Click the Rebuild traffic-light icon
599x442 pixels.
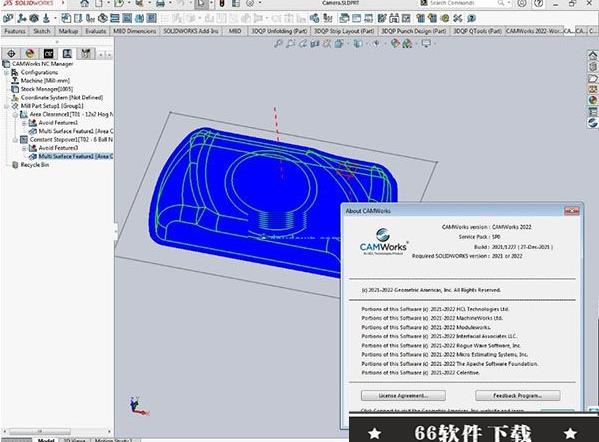coord(222,3)
